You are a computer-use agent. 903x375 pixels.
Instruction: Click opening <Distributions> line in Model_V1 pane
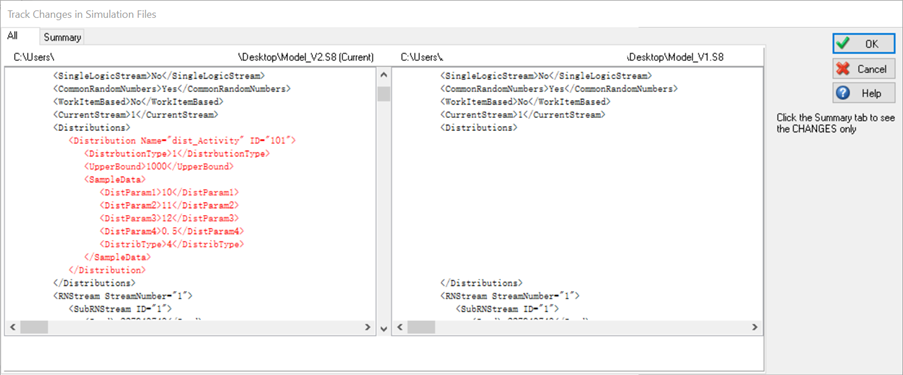click(x=479, y=128)
